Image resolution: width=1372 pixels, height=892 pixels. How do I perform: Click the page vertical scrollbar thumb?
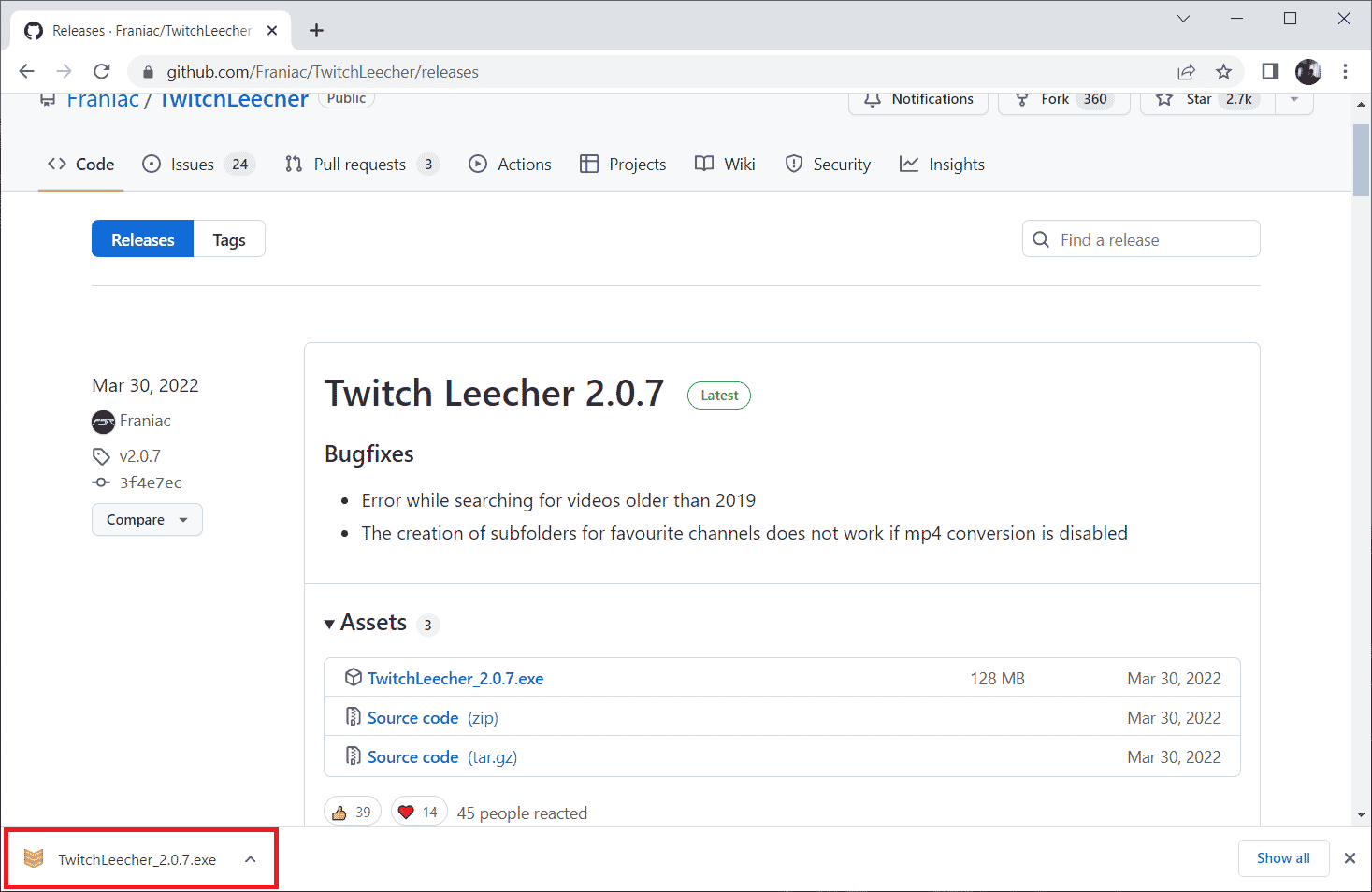pos(1361,159)
